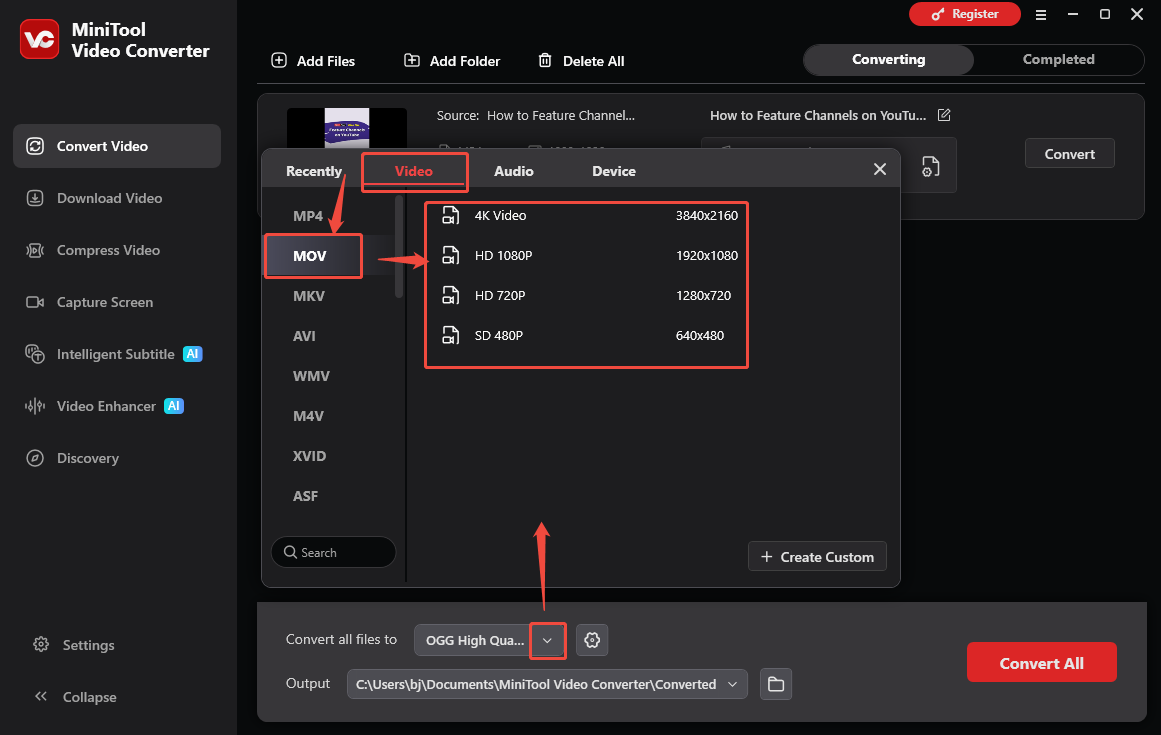The height and width of the screenshot is (735, 1161).
Task: Click the format list scrollbar
Action: pyautogui.click(x=399, y=246)
